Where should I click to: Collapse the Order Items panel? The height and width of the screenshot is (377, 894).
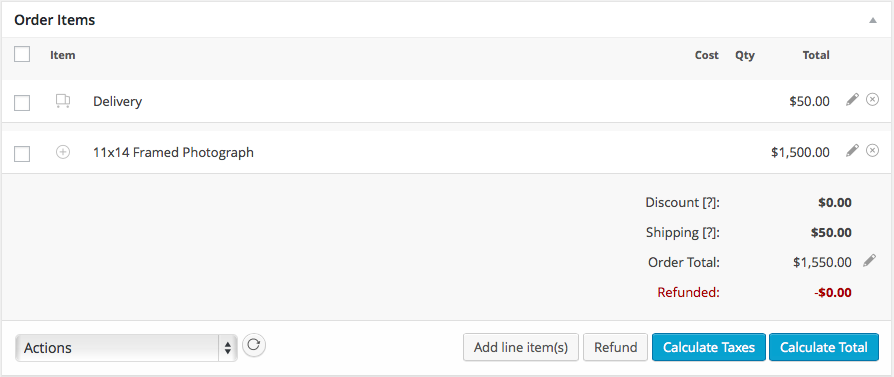tap(872, 21)
